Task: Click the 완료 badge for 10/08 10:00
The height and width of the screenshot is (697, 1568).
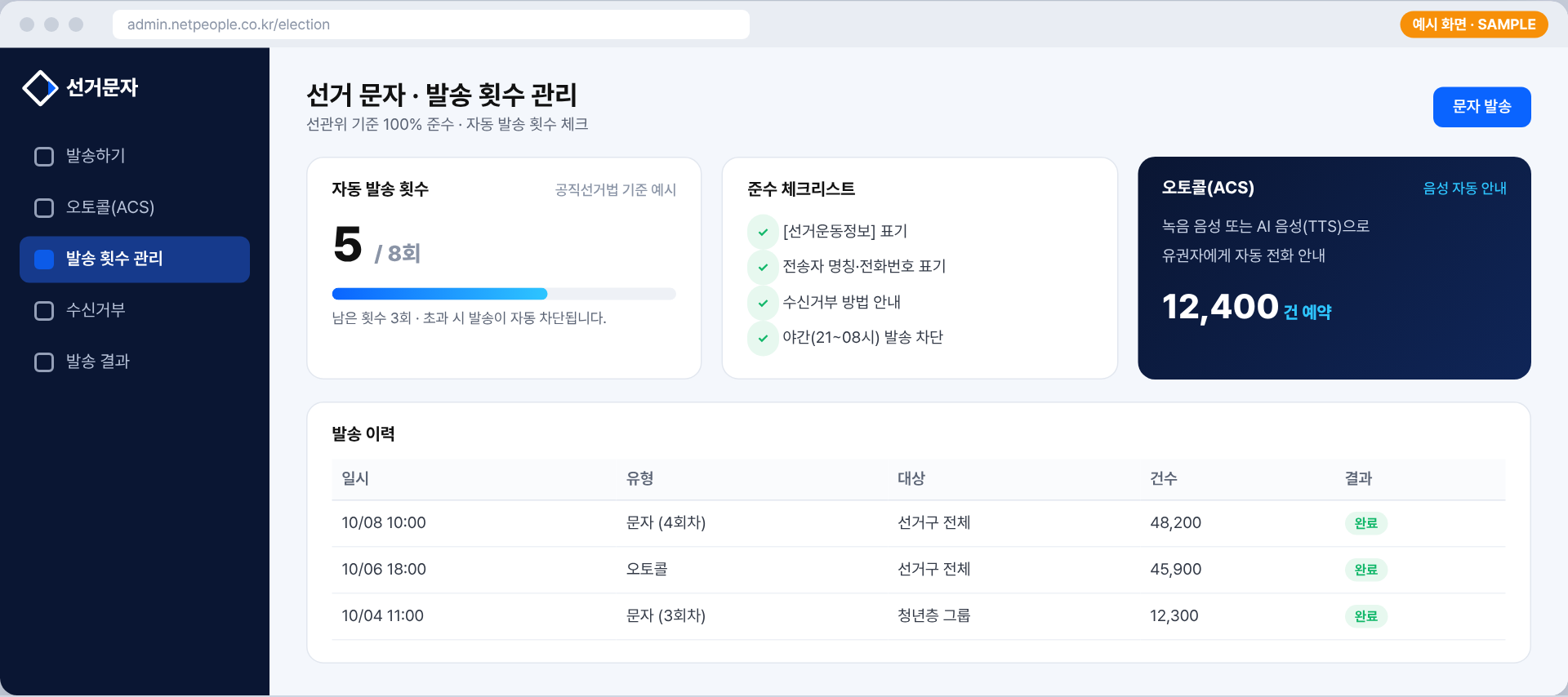Action: point(1365,523)
